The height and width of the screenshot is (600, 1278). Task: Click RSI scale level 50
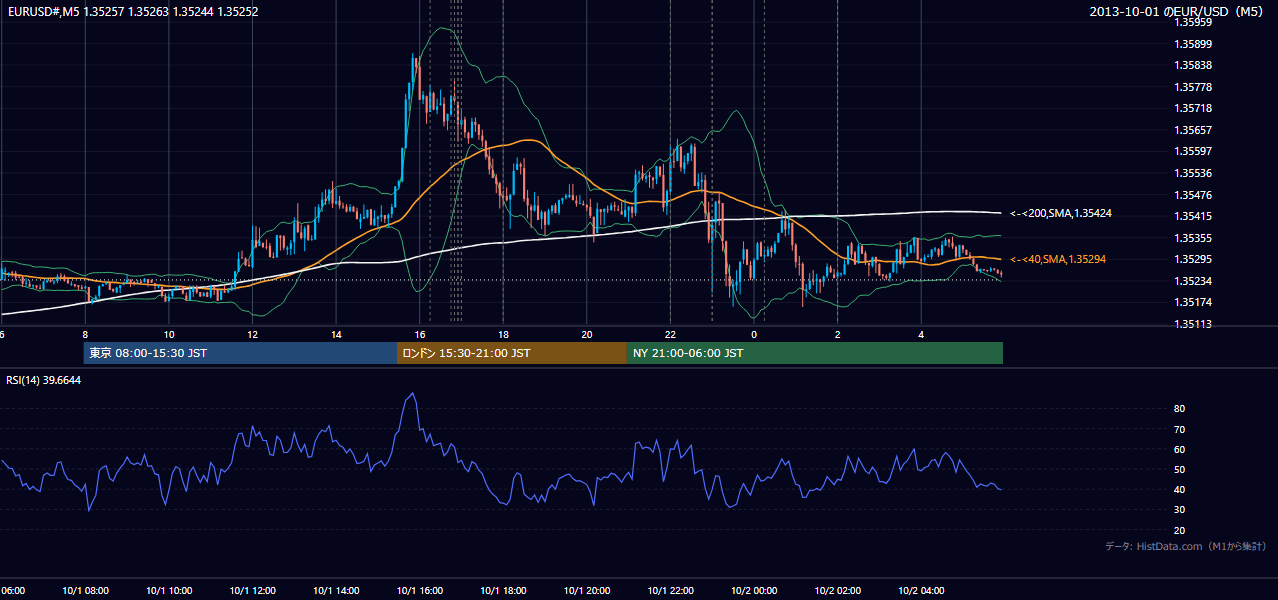coord(1180,470)
